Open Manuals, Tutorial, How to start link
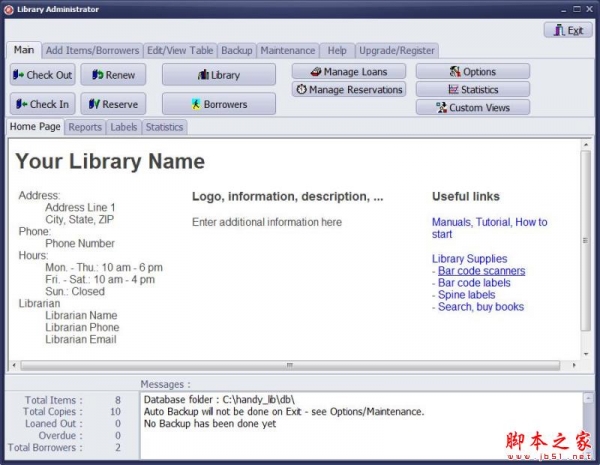Screen dimensions: 600x465 [489, 228]
